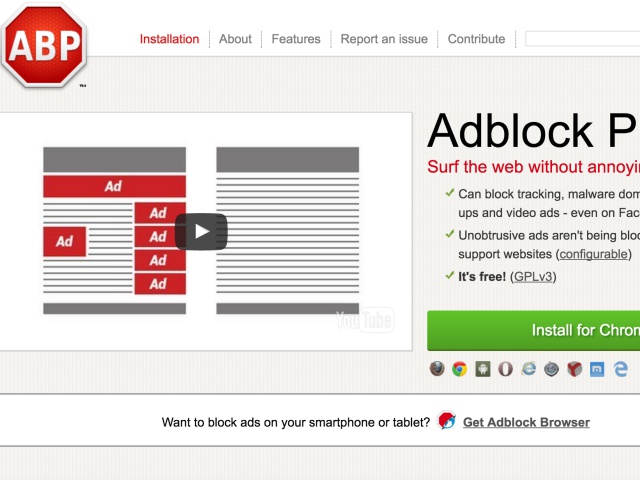Navigate to Report an issue

384,39
